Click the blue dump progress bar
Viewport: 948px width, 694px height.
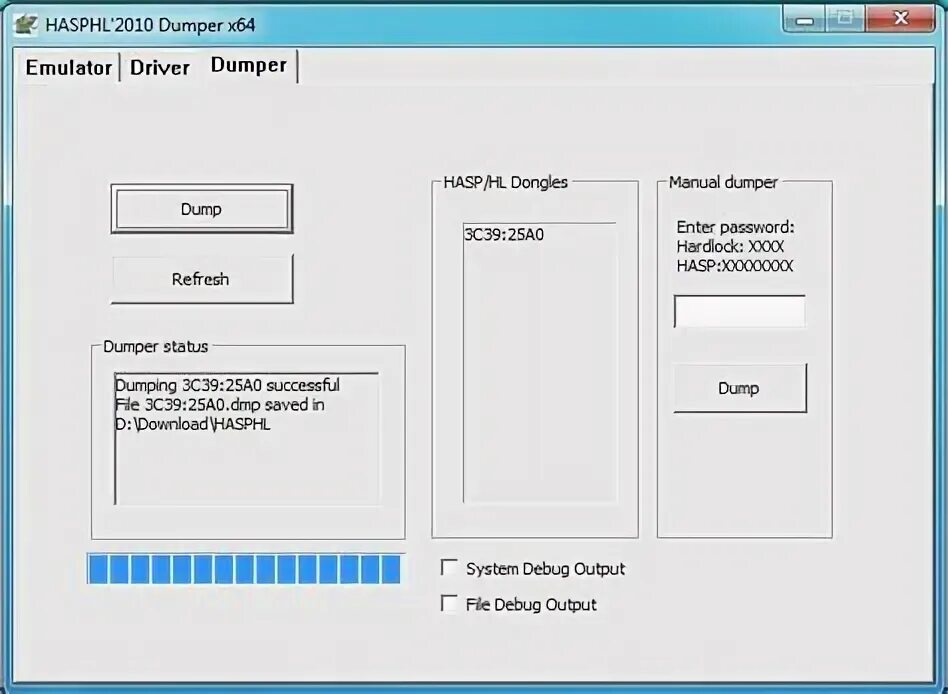244,569
